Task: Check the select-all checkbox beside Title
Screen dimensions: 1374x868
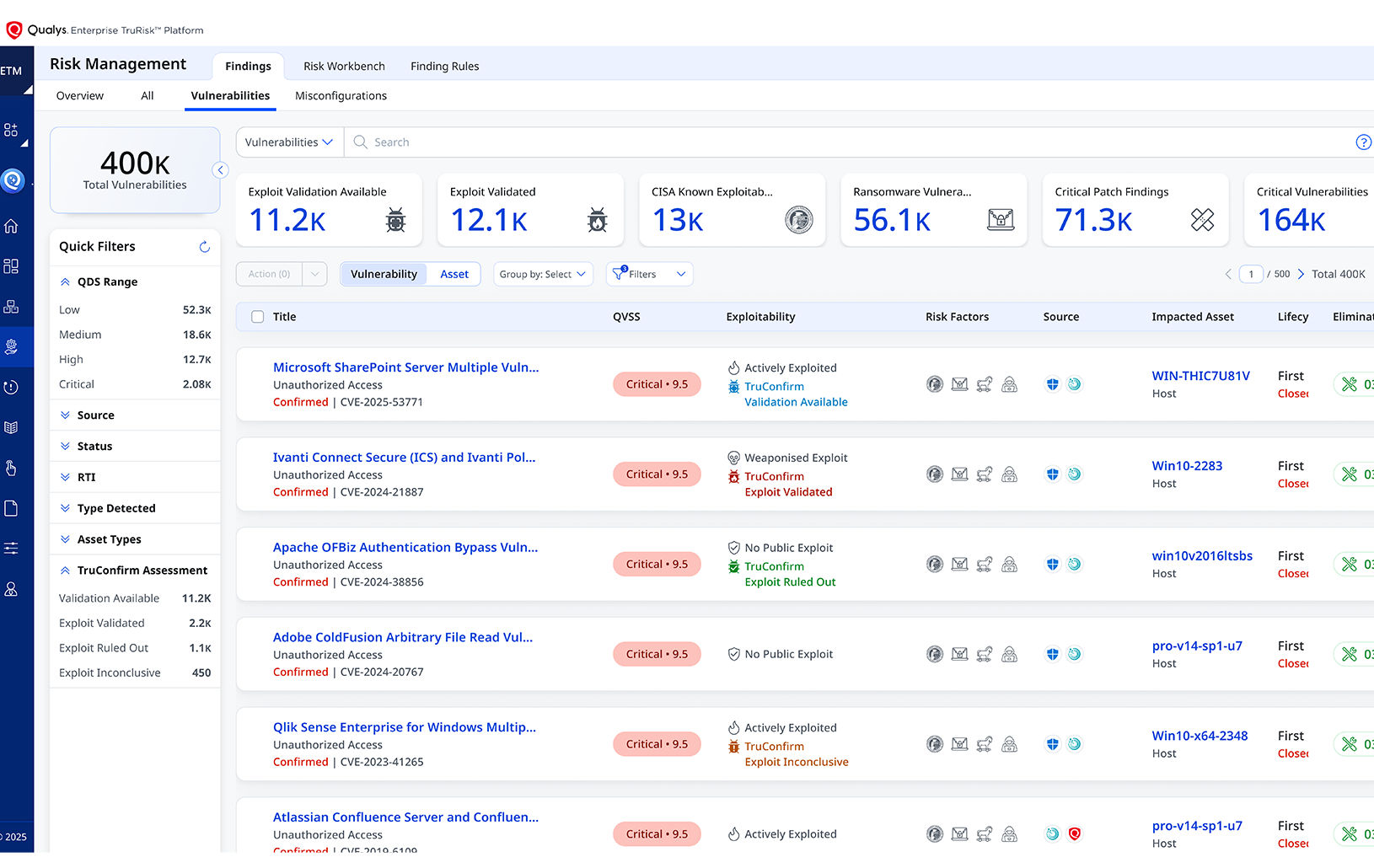Action: 258,317
